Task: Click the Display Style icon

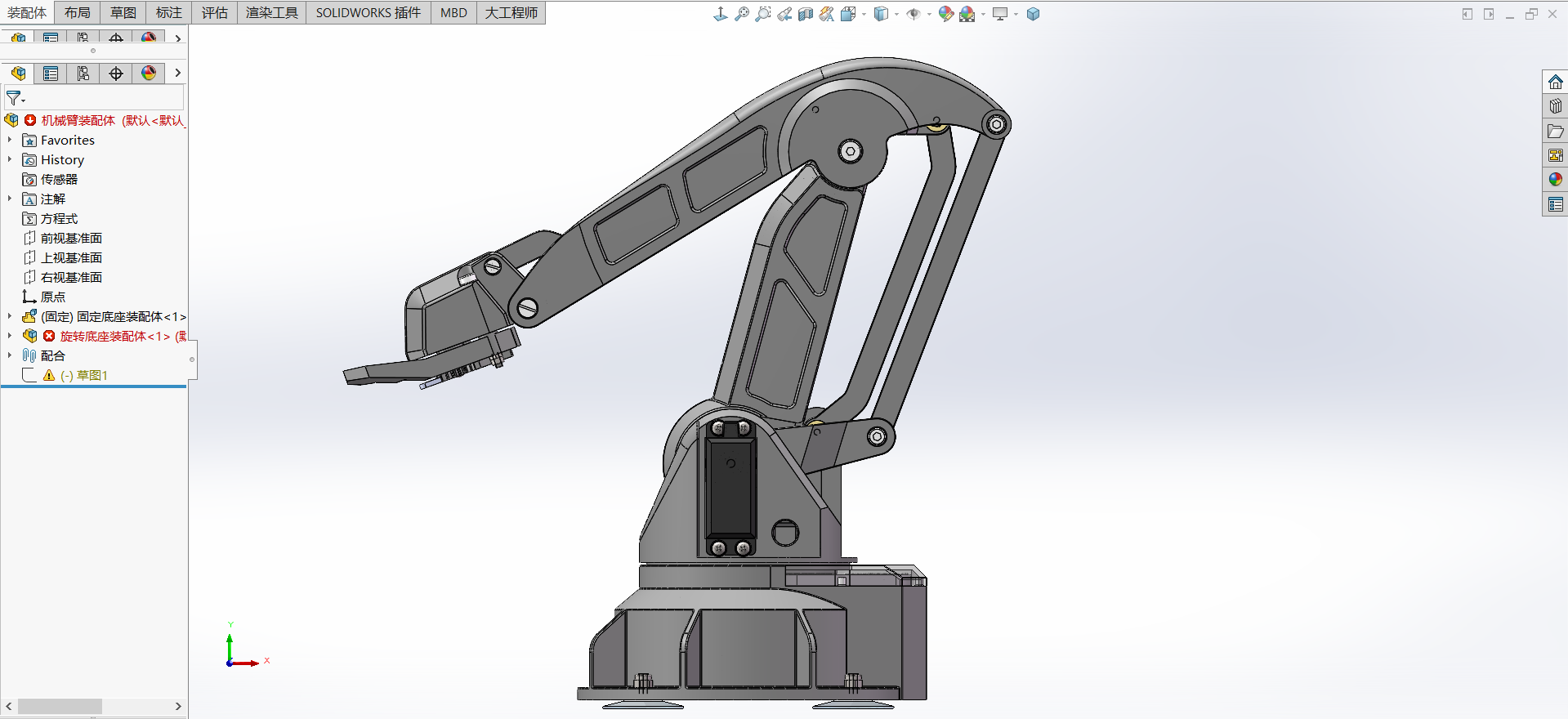Action: click(881, 14)
